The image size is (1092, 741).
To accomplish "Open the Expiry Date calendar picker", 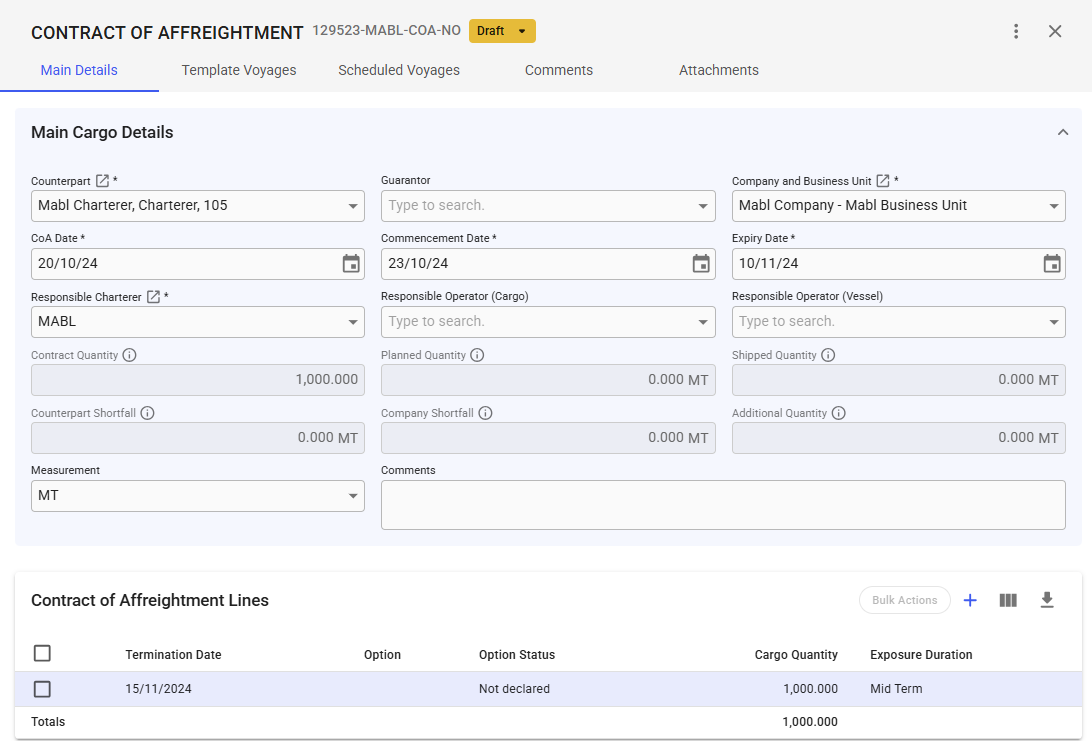I will tap(1052, 264).
